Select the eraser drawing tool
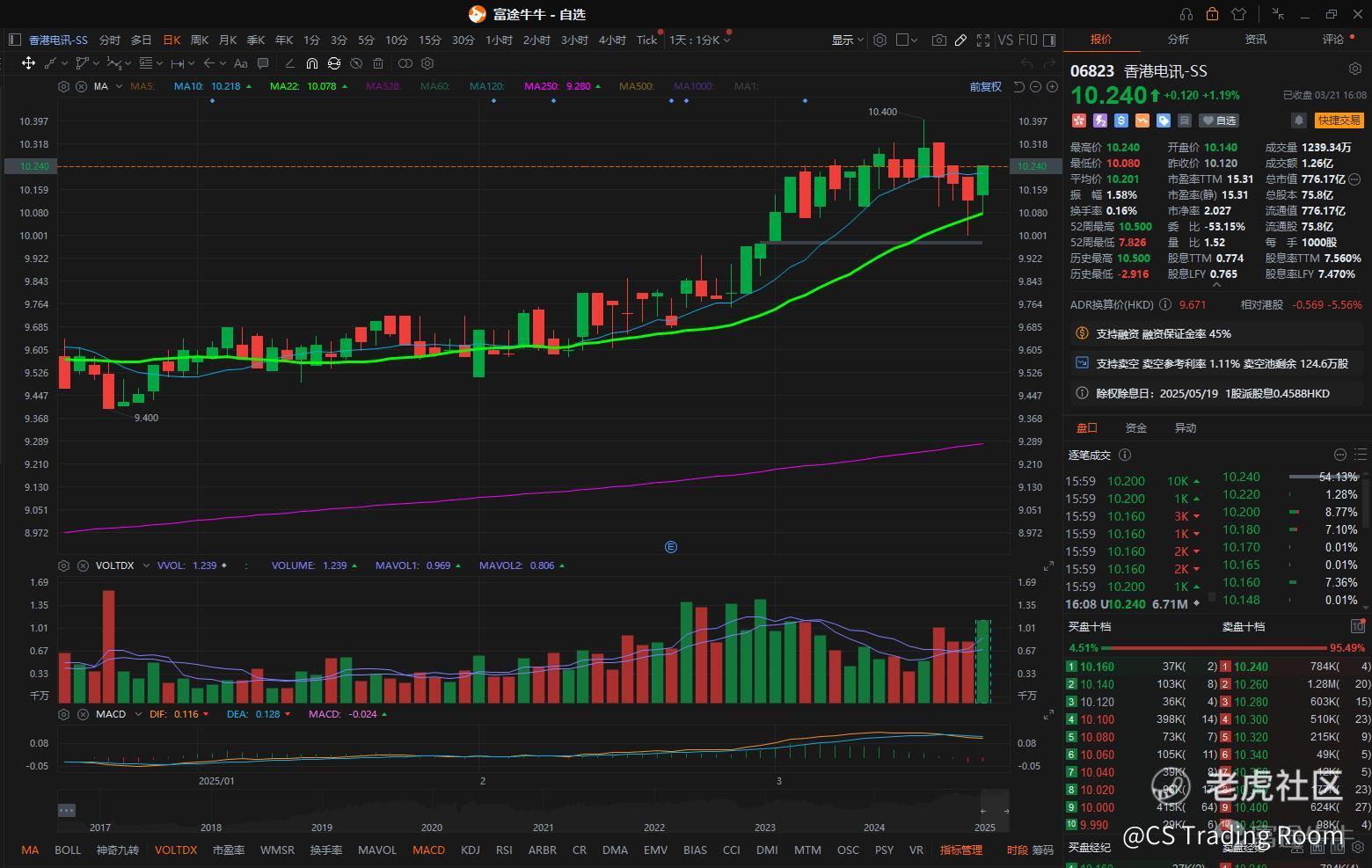Image resolution: width=1372 pixels, height=868 pixels. [x=289, y=63]
